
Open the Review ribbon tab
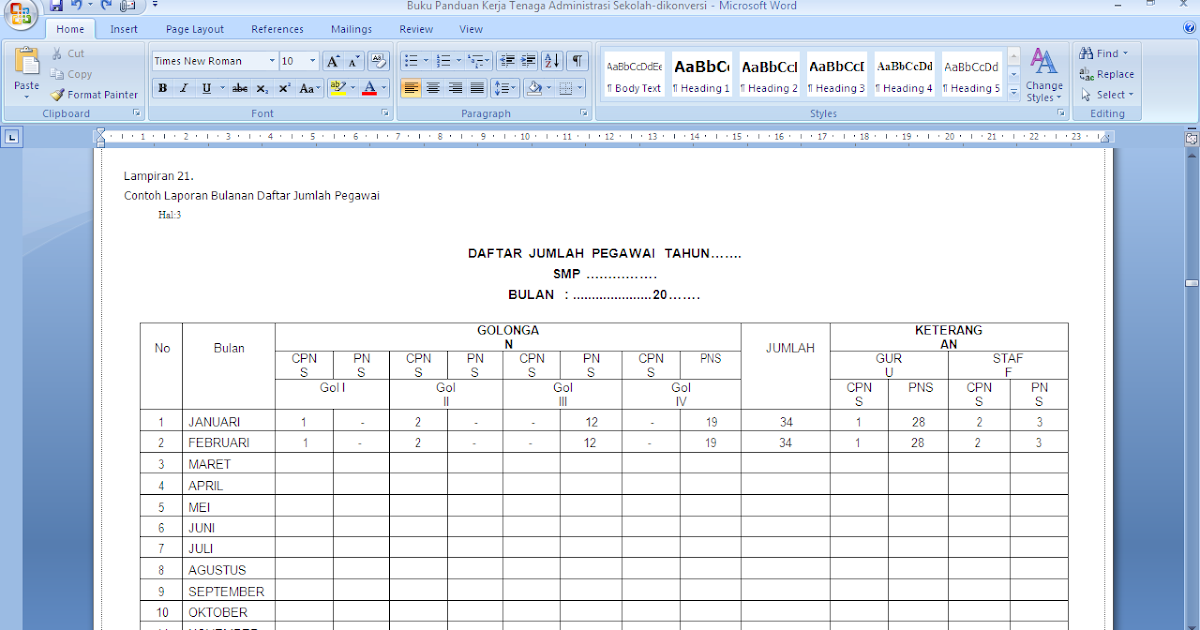pyautogui.click(x=415, y=29)
